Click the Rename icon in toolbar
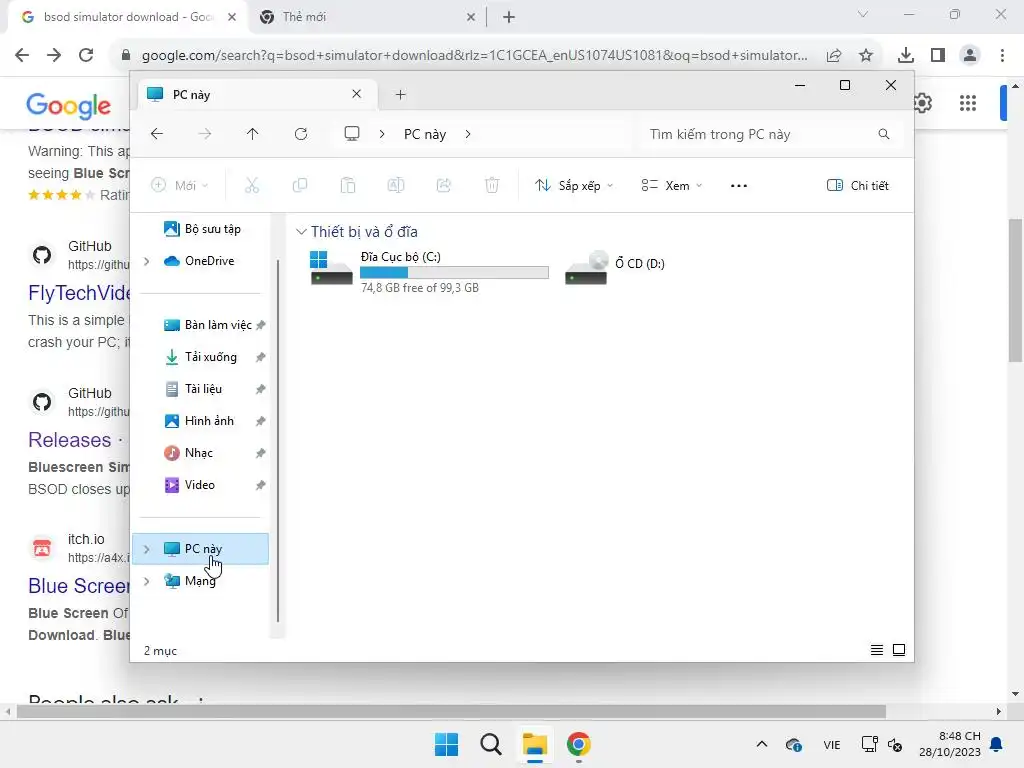Image resolution: width=1024 pixels, height=768 pixels. (x=396, y=185)
